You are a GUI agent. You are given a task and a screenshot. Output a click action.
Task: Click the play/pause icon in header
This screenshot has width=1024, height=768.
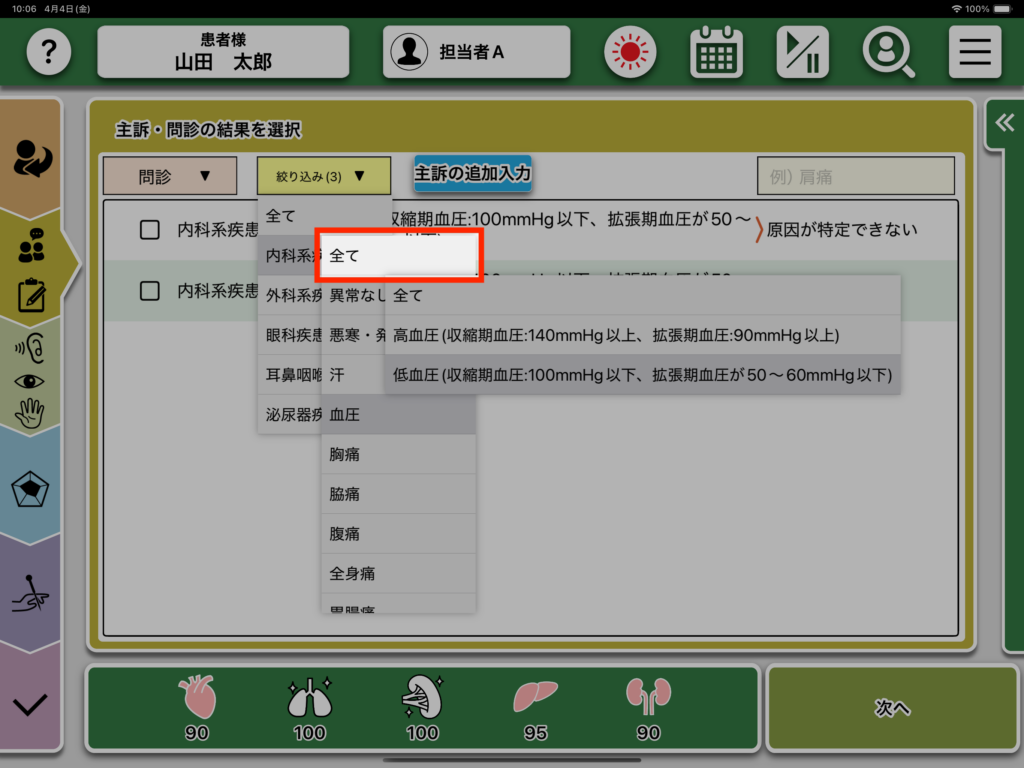802,52
